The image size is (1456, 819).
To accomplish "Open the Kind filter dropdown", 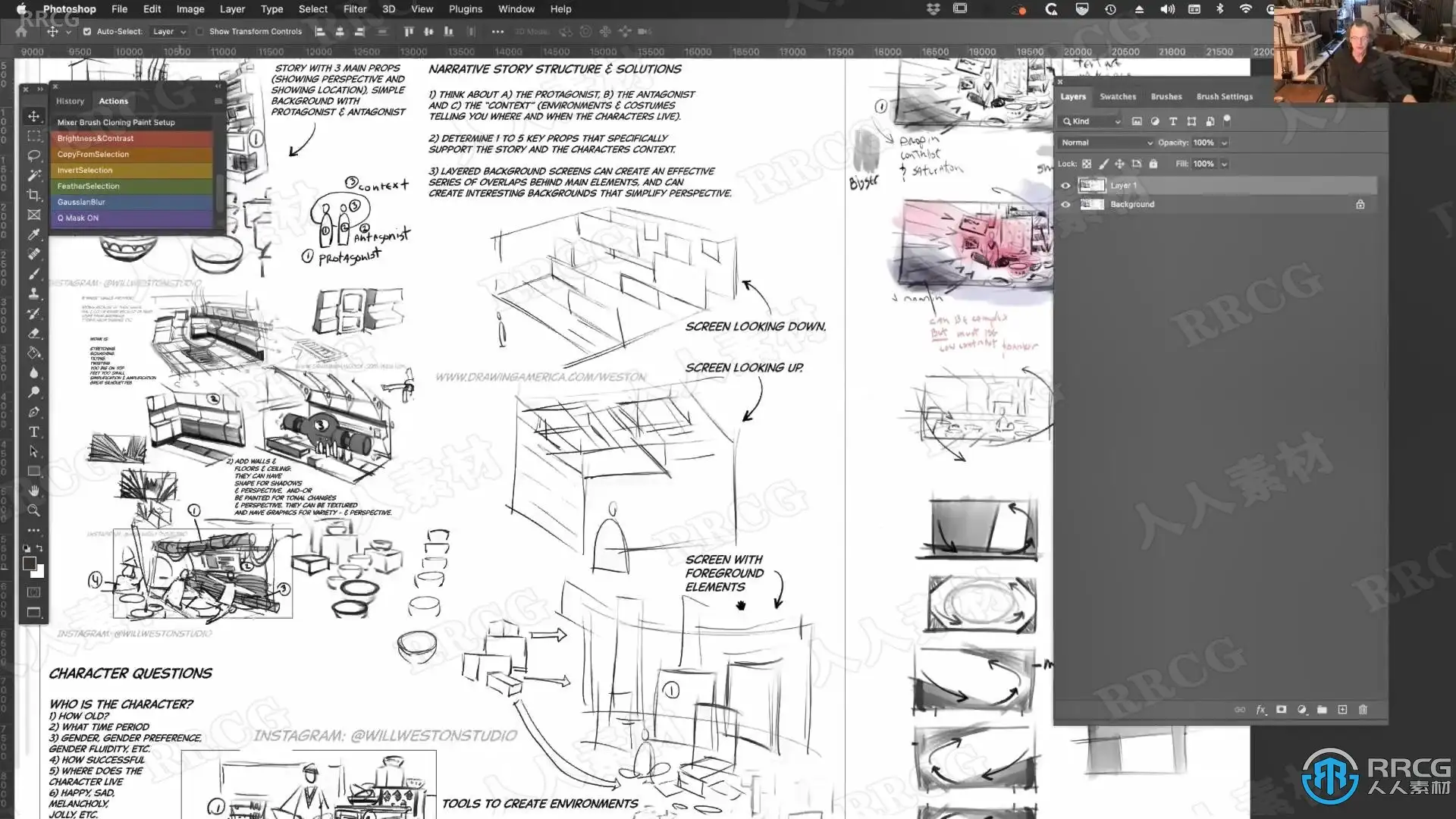I will [1090, 121].
